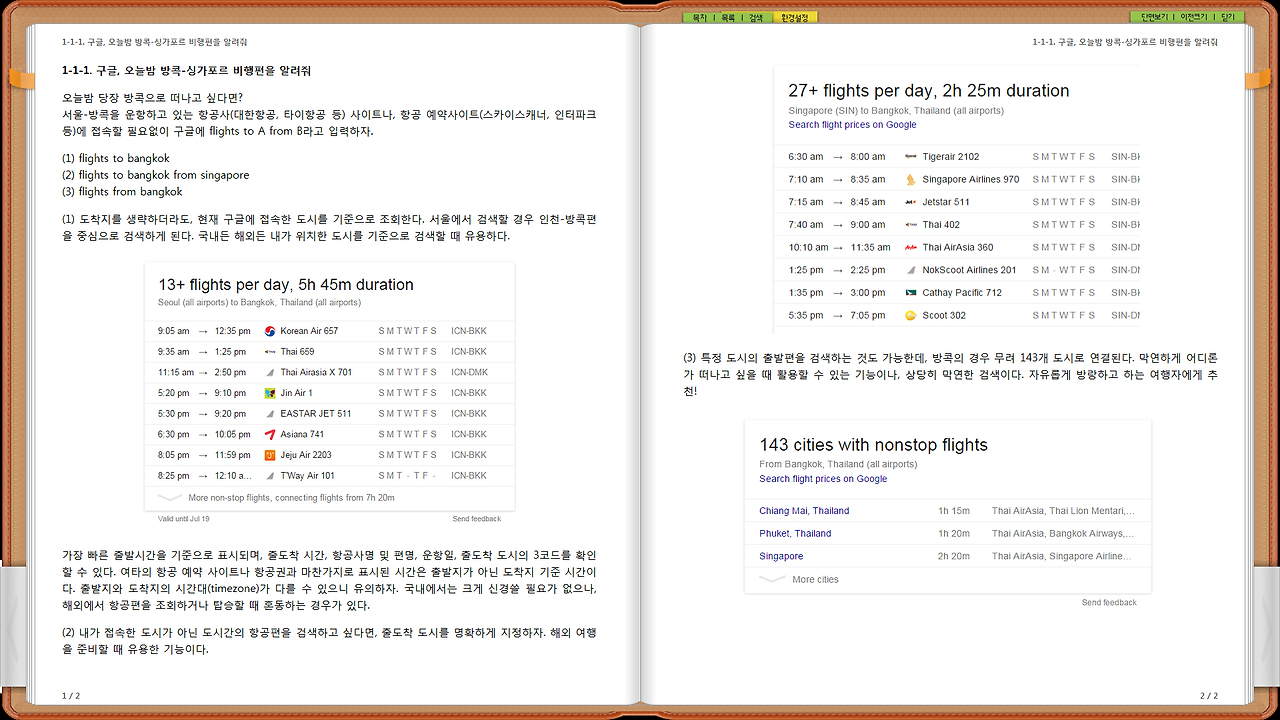The height and width of the screenshot is (720, 1280).
Task: Open the Singapore city link
Action: coord(781,556)
